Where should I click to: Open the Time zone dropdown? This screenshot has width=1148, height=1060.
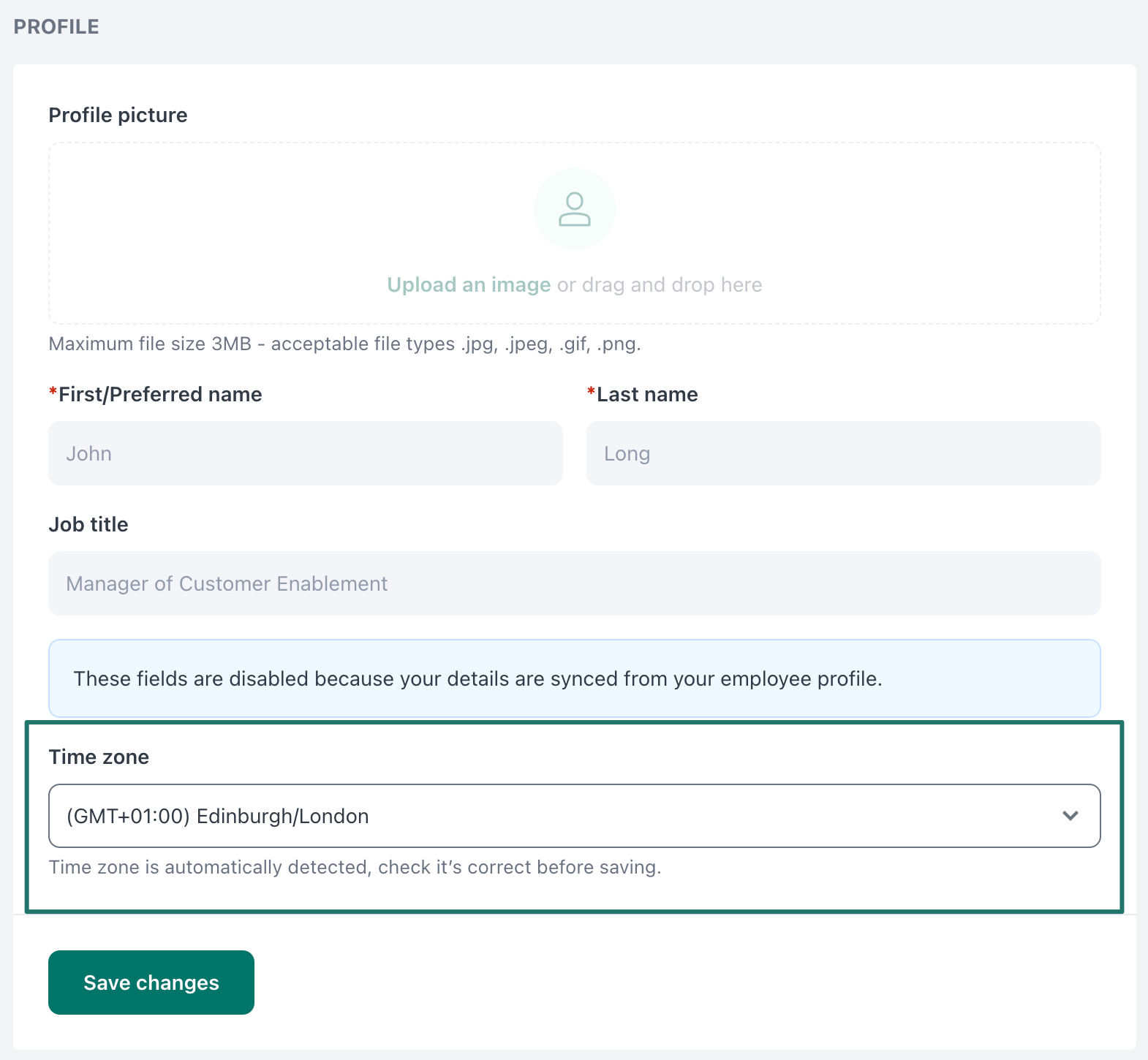[575, 816]
